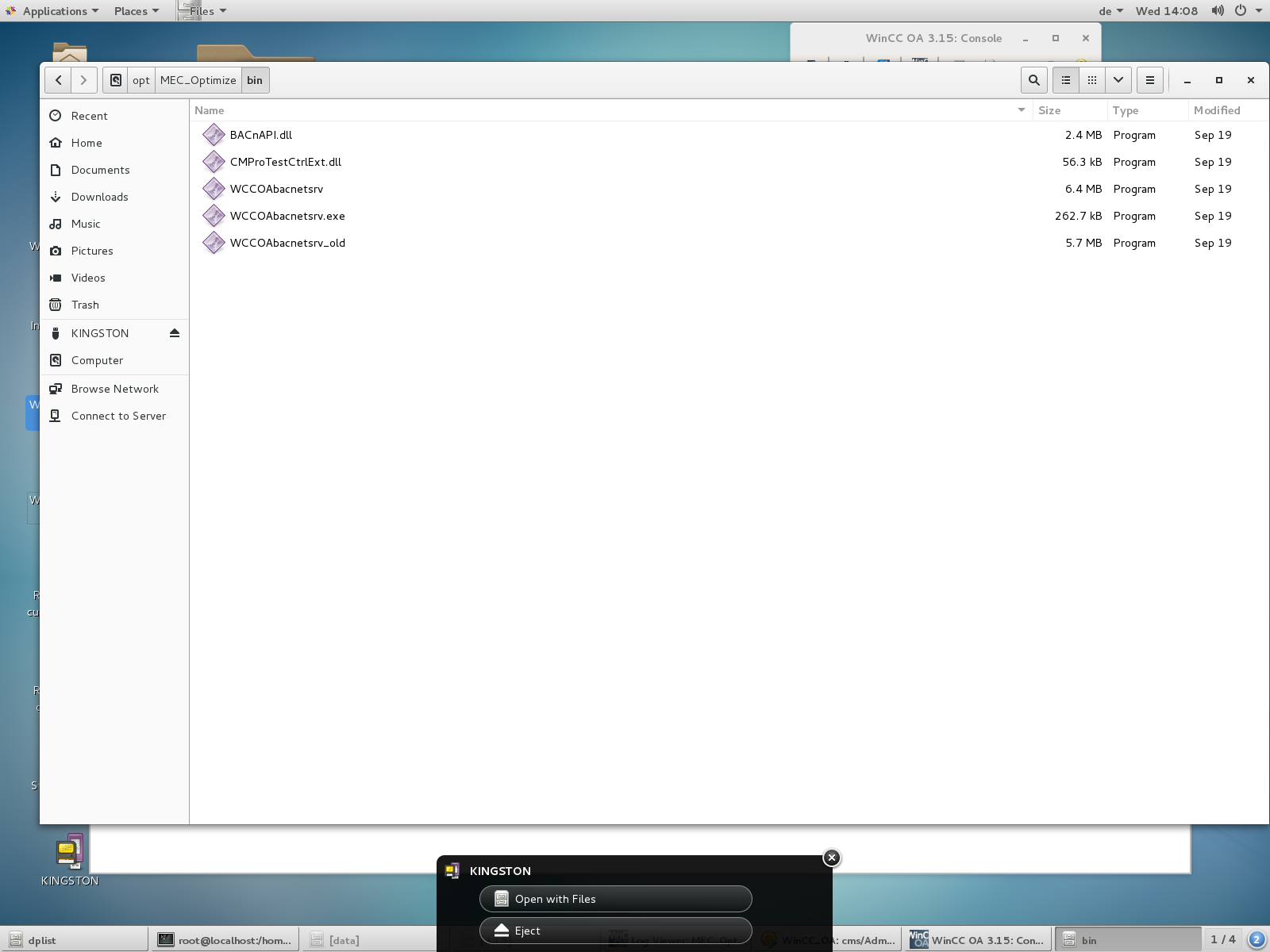Image resolution: width=1270 pixels, height=952 pixels.
Task: Navigate to MEC_Optimize in path bar
Action: click(198, 80)
